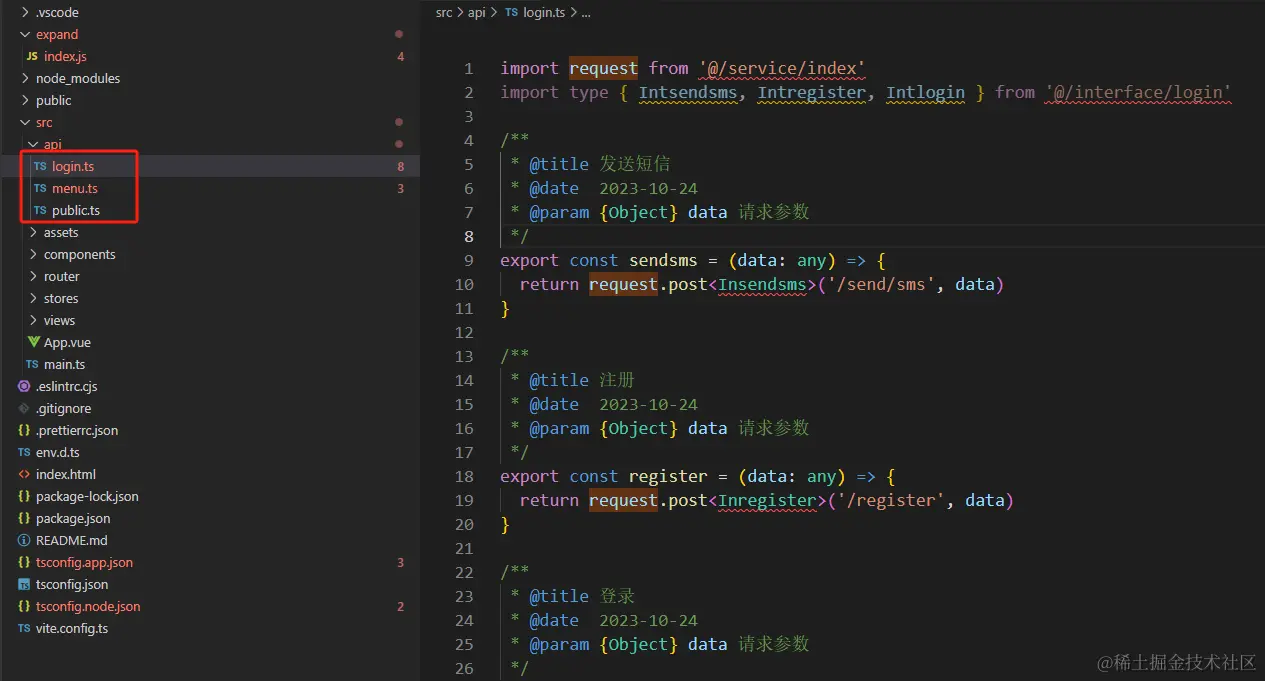The width and height of the screenshot is (1265, 681).
Task: Click the TS icon of menu.ts
Action: (40, 189)
